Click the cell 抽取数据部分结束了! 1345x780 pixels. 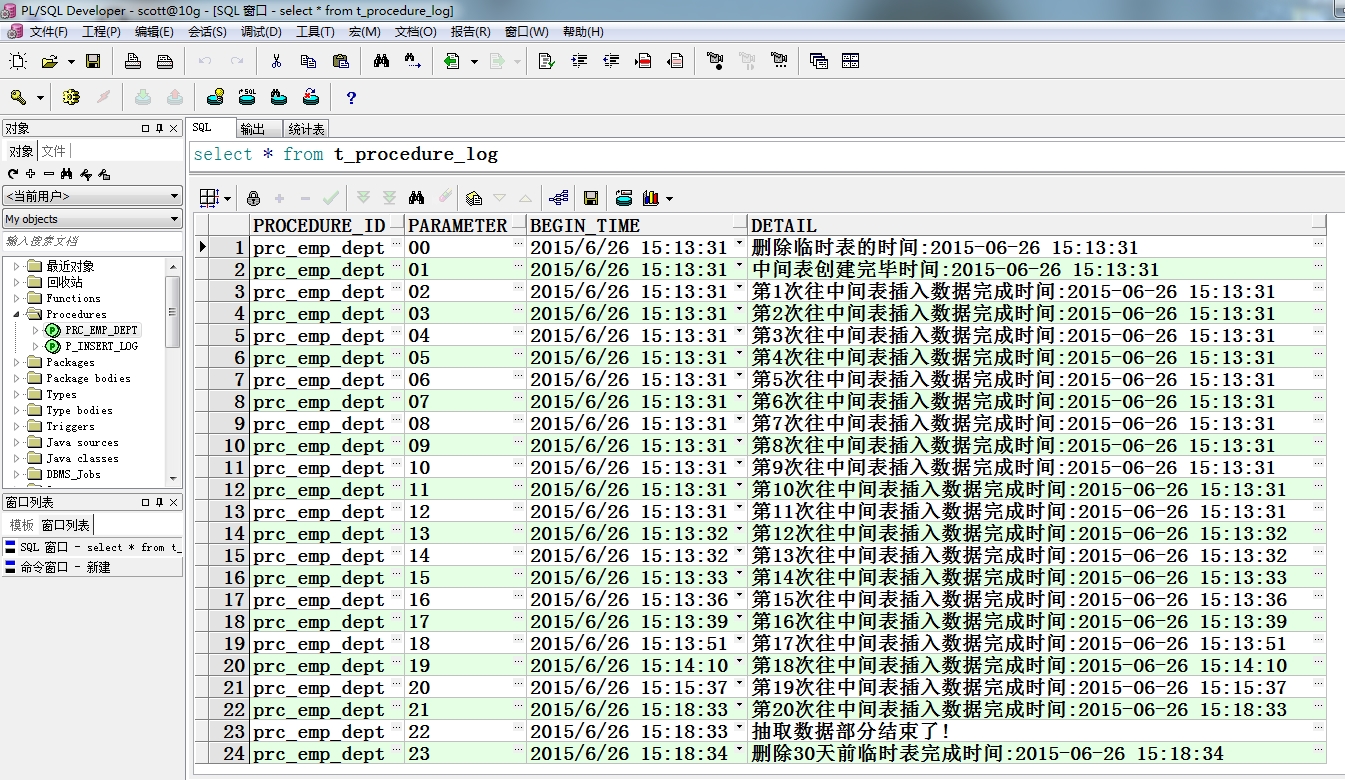1037,732
